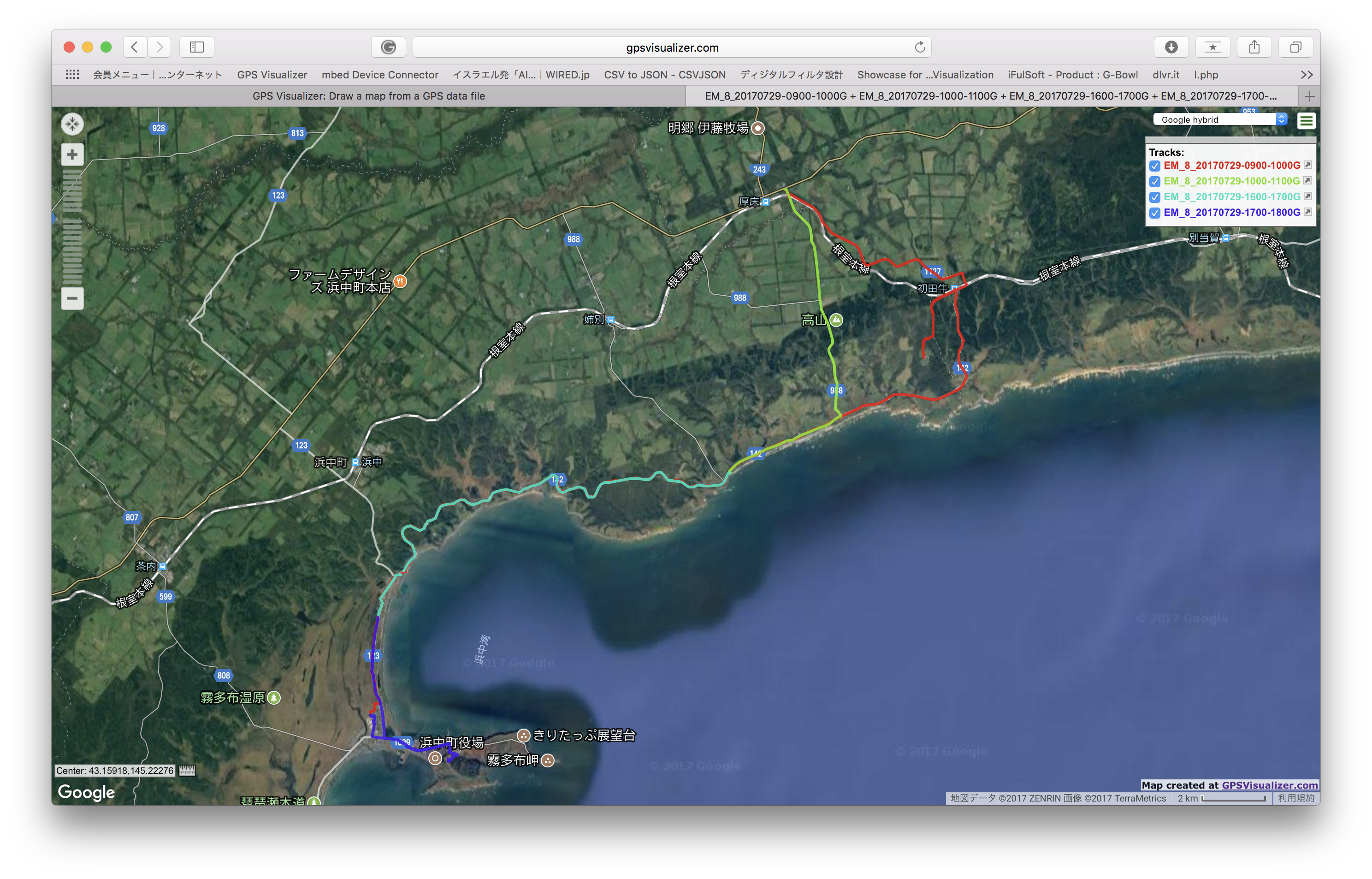Click the 茶内 station icon
1372x879 pixels.
point(163,566)
